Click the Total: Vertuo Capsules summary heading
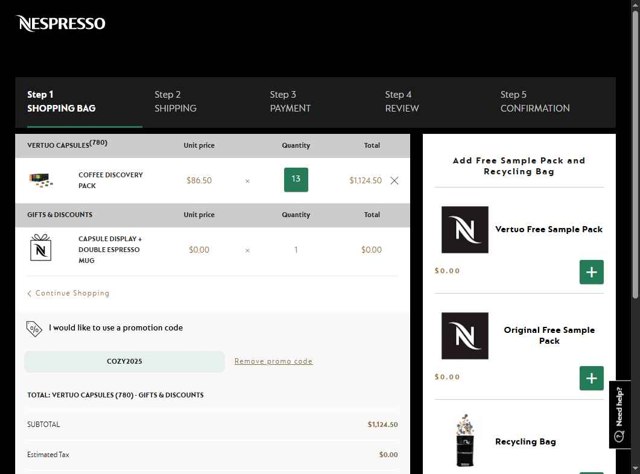640x474 pixels. pos(115,395)
